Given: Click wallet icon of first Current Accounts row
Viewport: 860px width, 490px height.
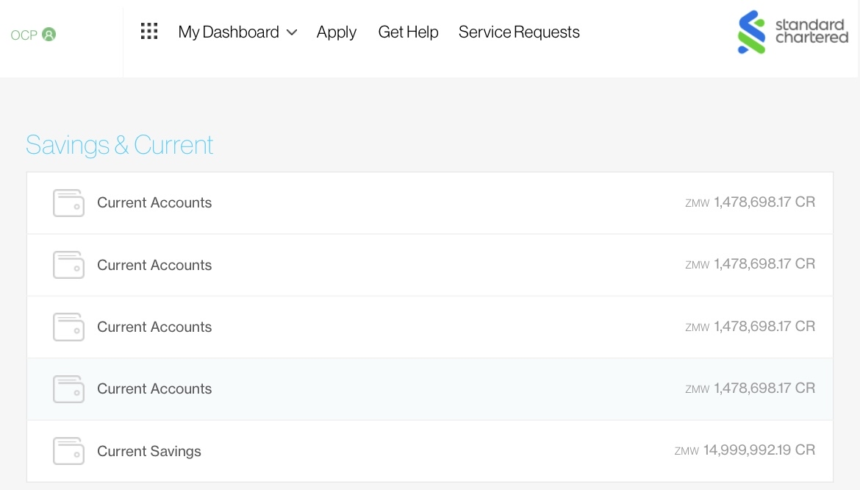Looking at the screenshot, I should (68, 203).
